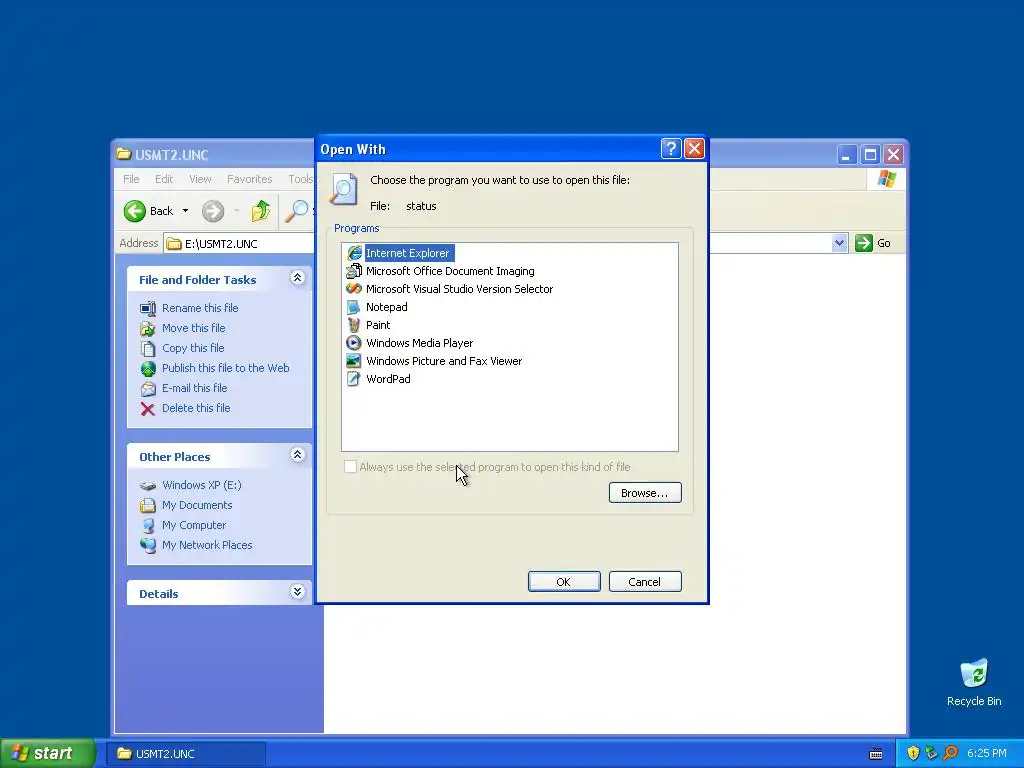Click the Go button in address bar
The image size is (1024, 768).
(873, 243)
